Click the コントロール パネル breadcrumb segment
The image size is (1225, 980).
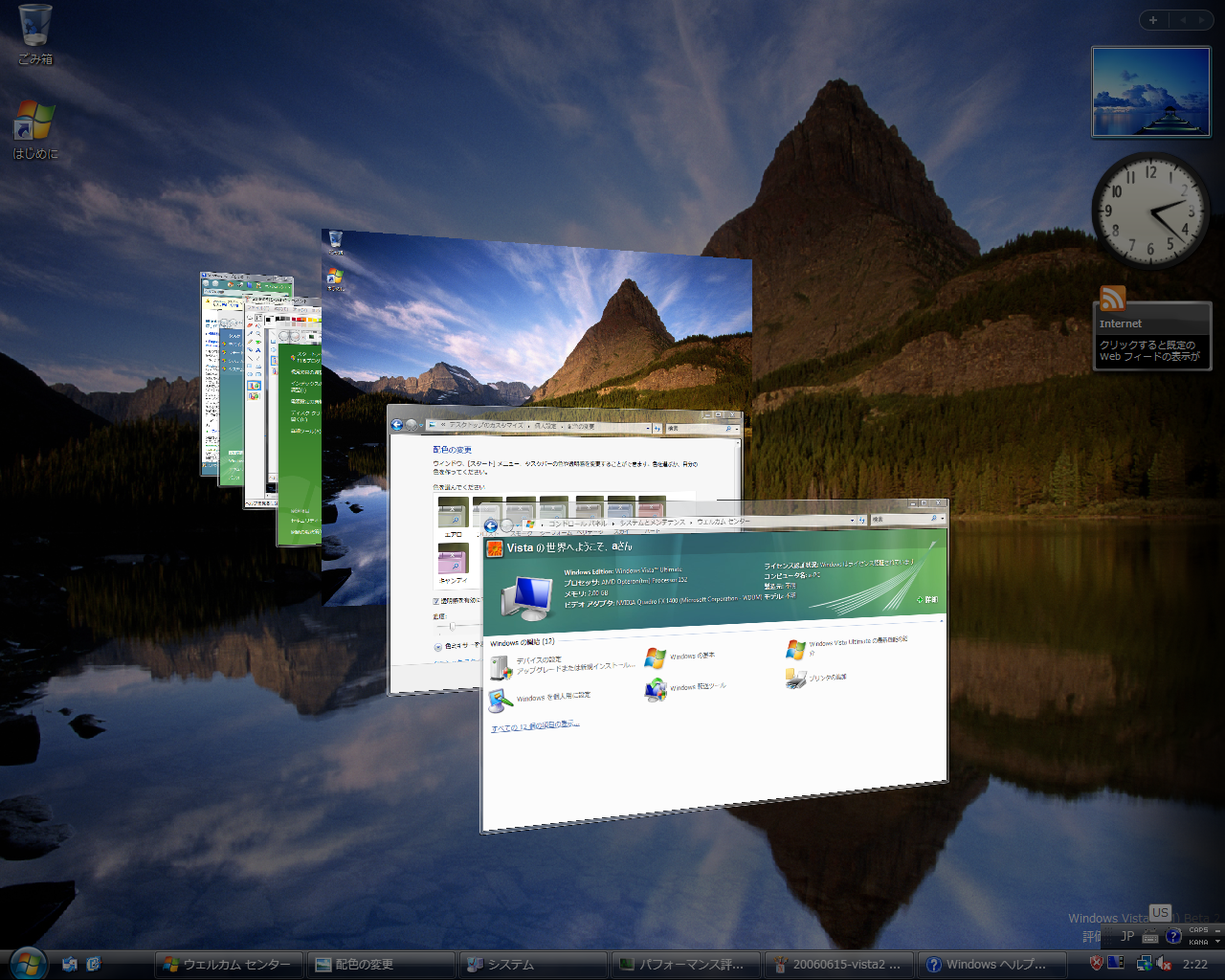(x=577, y=524)
